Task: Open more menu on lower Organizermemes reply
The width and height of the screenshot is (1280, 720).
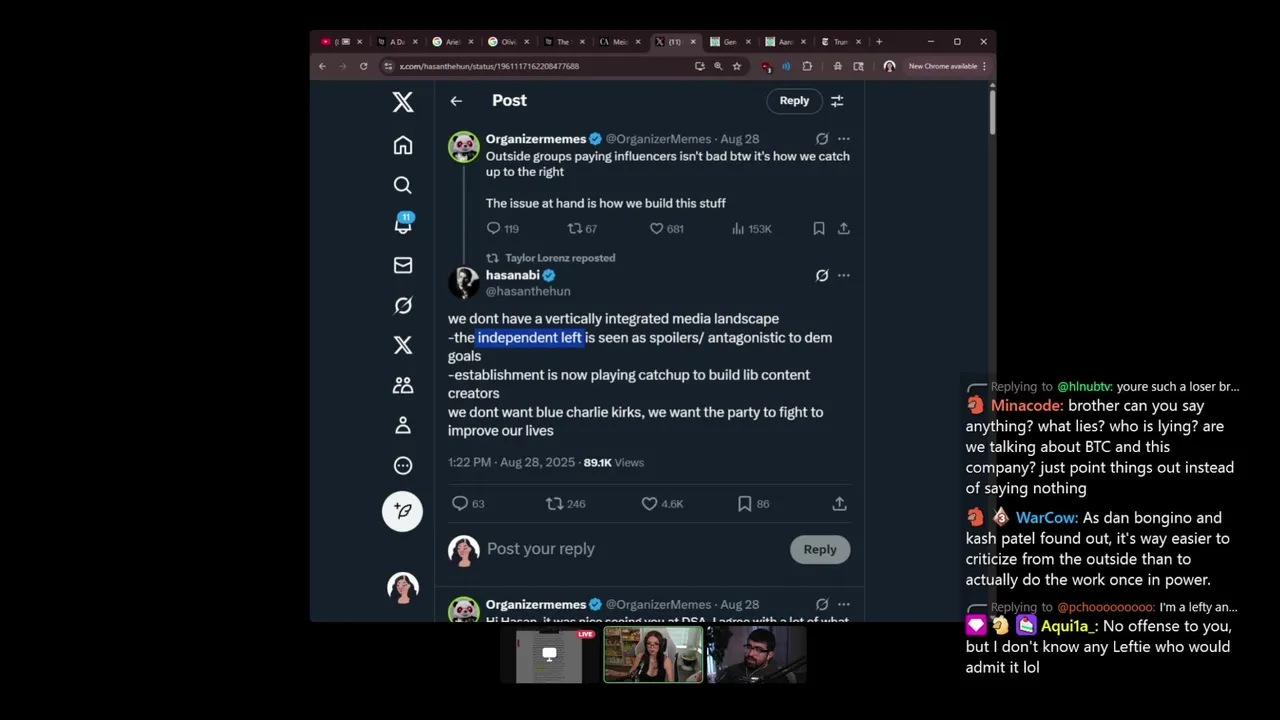Action: pyautogui.click(x=844, y=604)
